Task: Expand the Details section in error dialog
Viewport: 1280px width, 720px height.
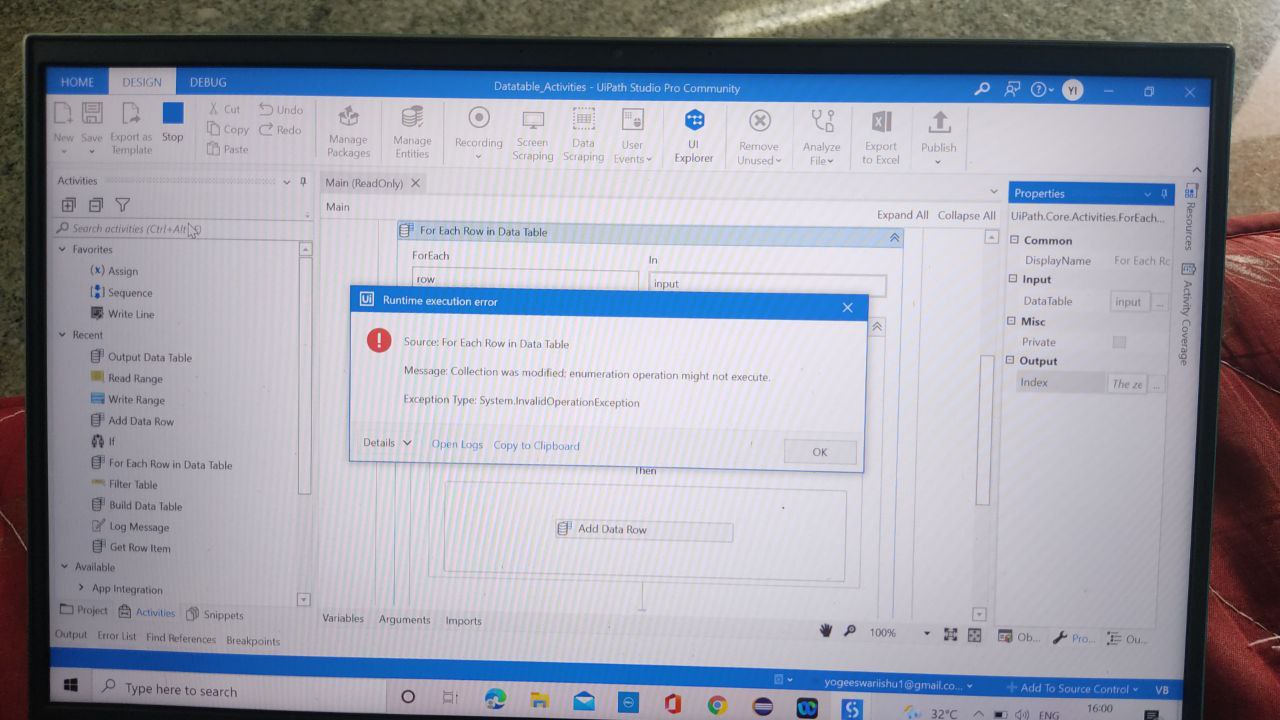Action: tap(387, 443)
